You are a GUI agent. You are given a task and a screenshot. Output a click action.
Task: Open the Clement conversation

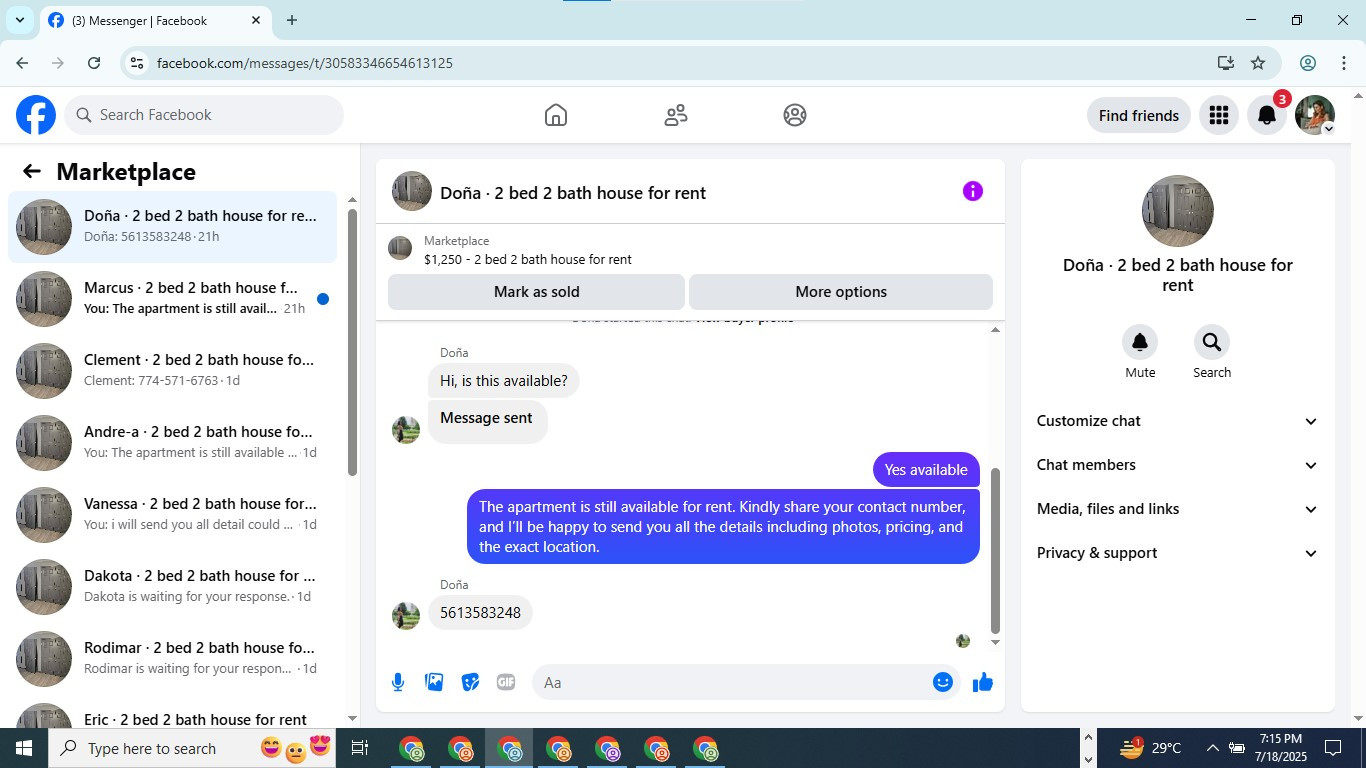[x=173, y=370]
